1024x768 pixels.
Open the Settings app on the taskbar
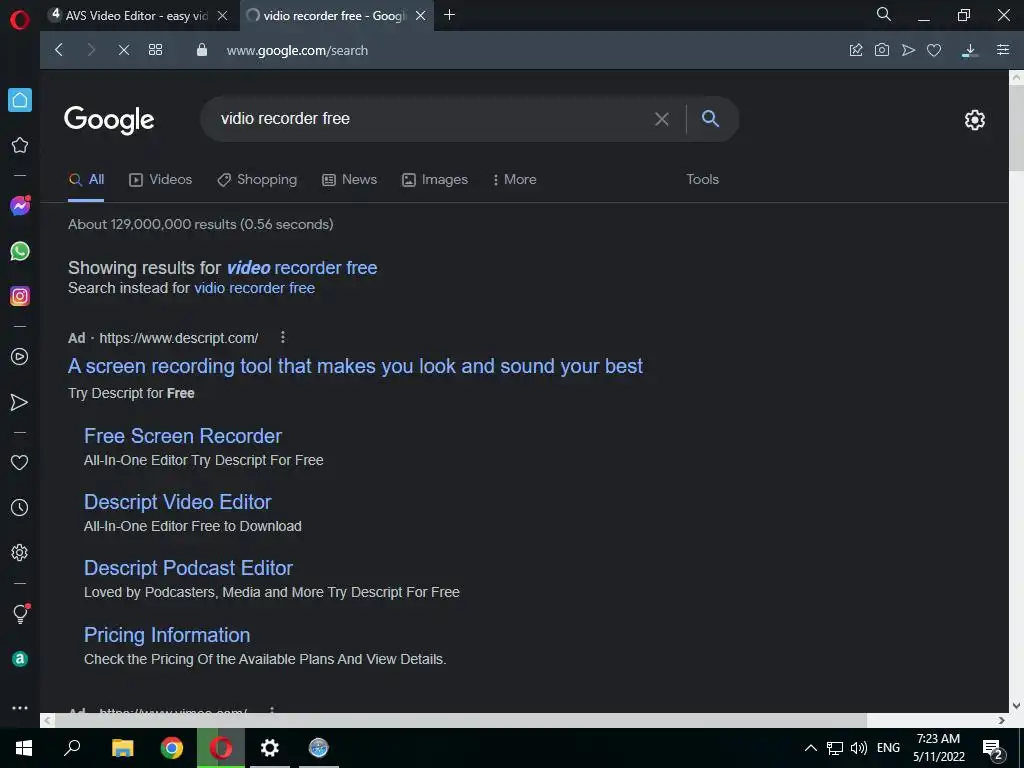click(x=270, y=748)
